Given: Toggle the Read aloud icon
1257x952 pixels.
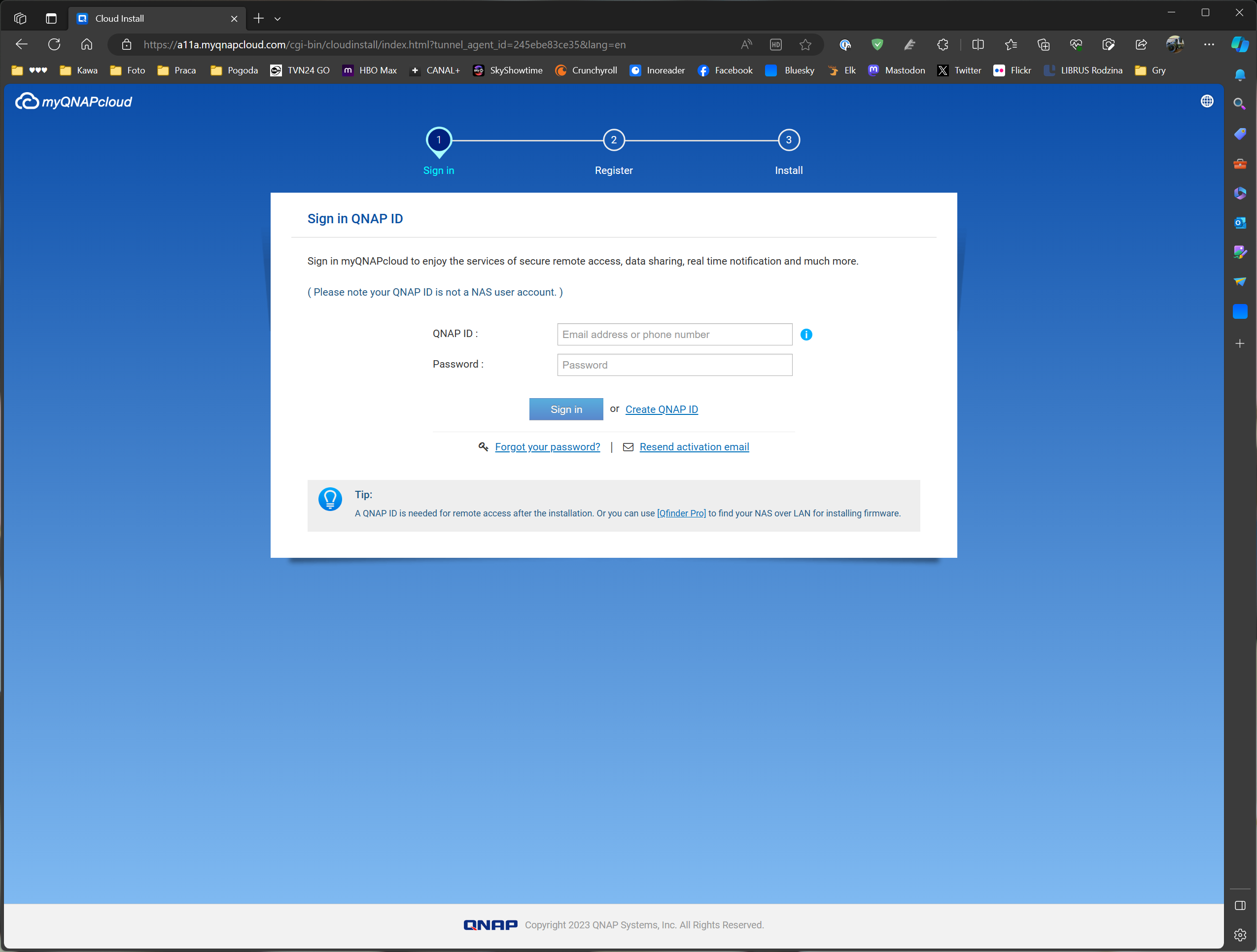Looking at the screenshot, I should [746, 44].
